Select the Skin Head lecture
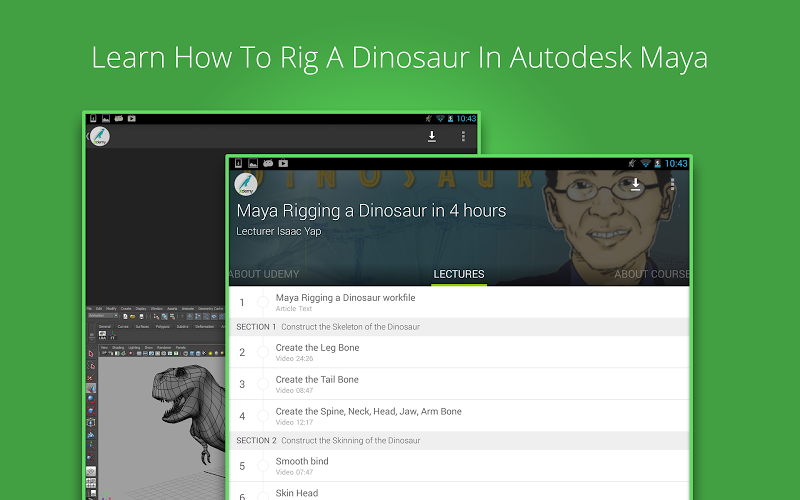The image size is (800, 500). 296,493
